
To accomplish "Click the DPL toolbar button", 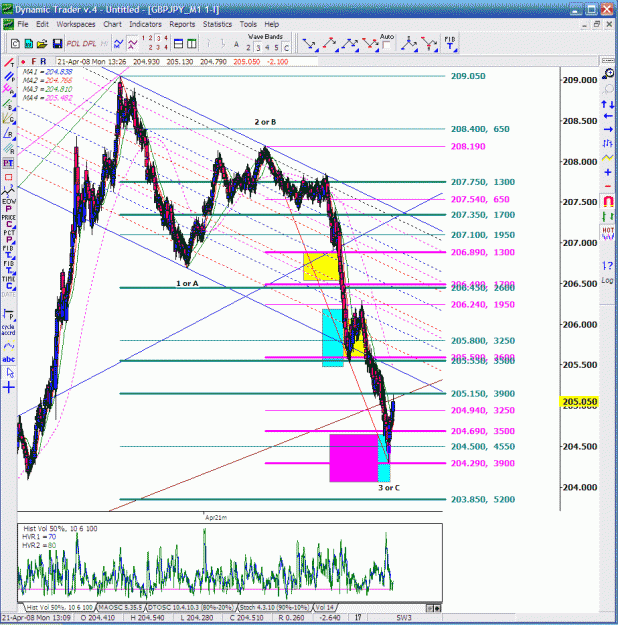I will (x=89, y=44).
